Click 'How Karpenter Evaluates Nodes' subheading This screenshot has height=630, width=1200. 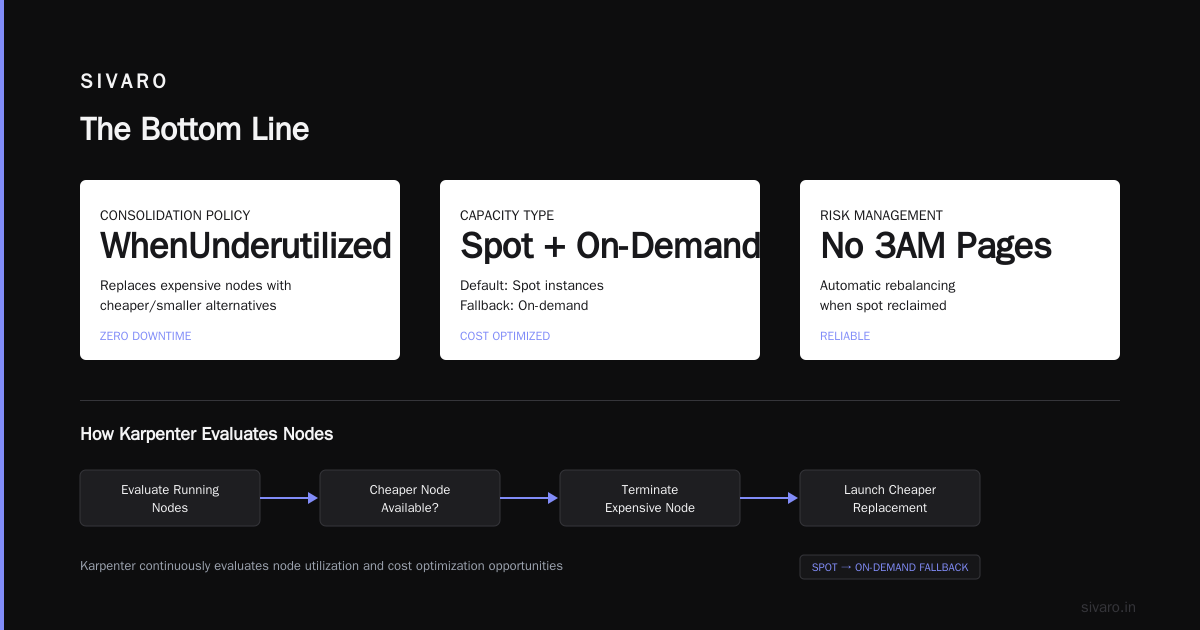tap(207, 434)
